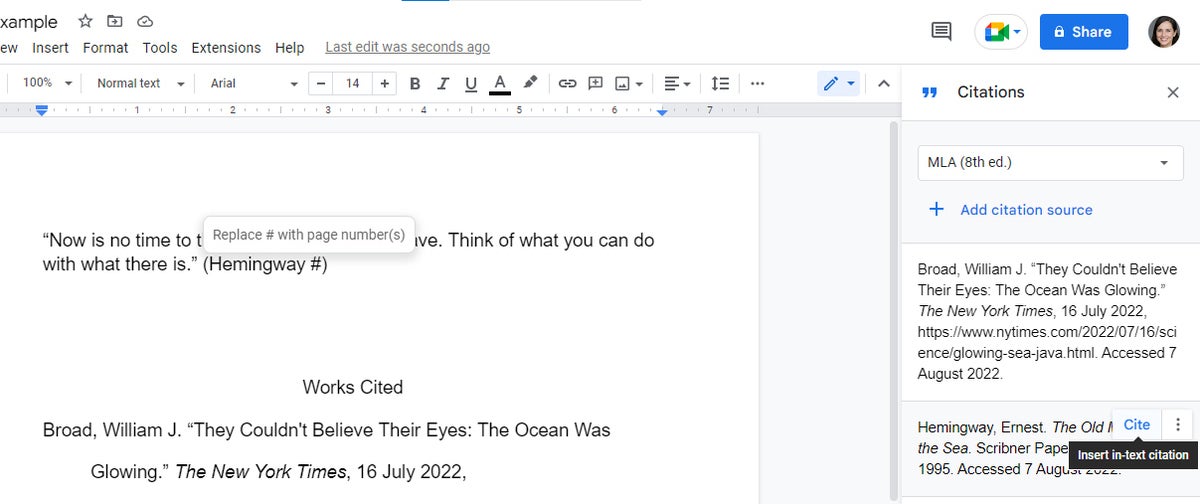Open the zoom level dropdown
The width and height of the screenshot is (1200, 504).
pos(46,84)
